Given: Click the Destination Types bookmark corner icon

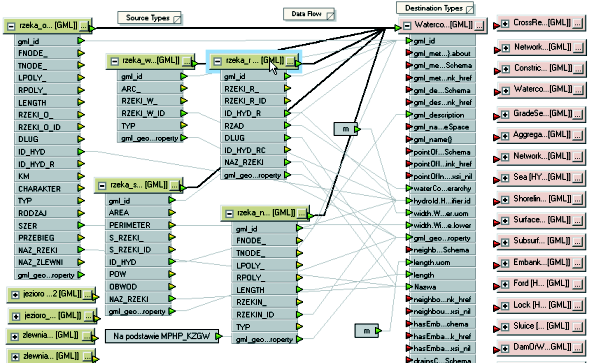Looking at the screenshot, I should 470,9.
